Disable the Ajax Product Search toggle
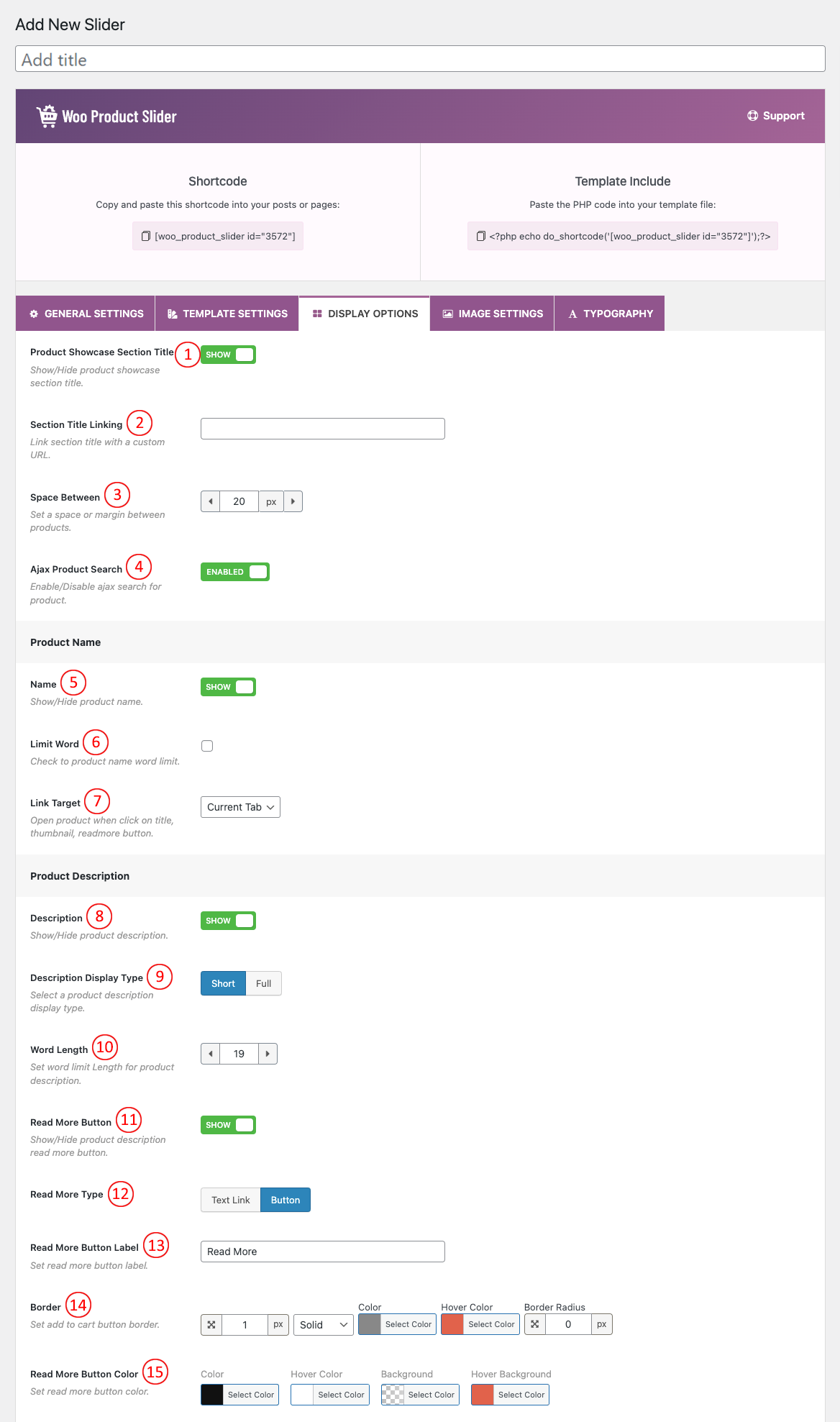This screenshot has height=1422, width=840. pyautogui.click(x=234, y=572)
